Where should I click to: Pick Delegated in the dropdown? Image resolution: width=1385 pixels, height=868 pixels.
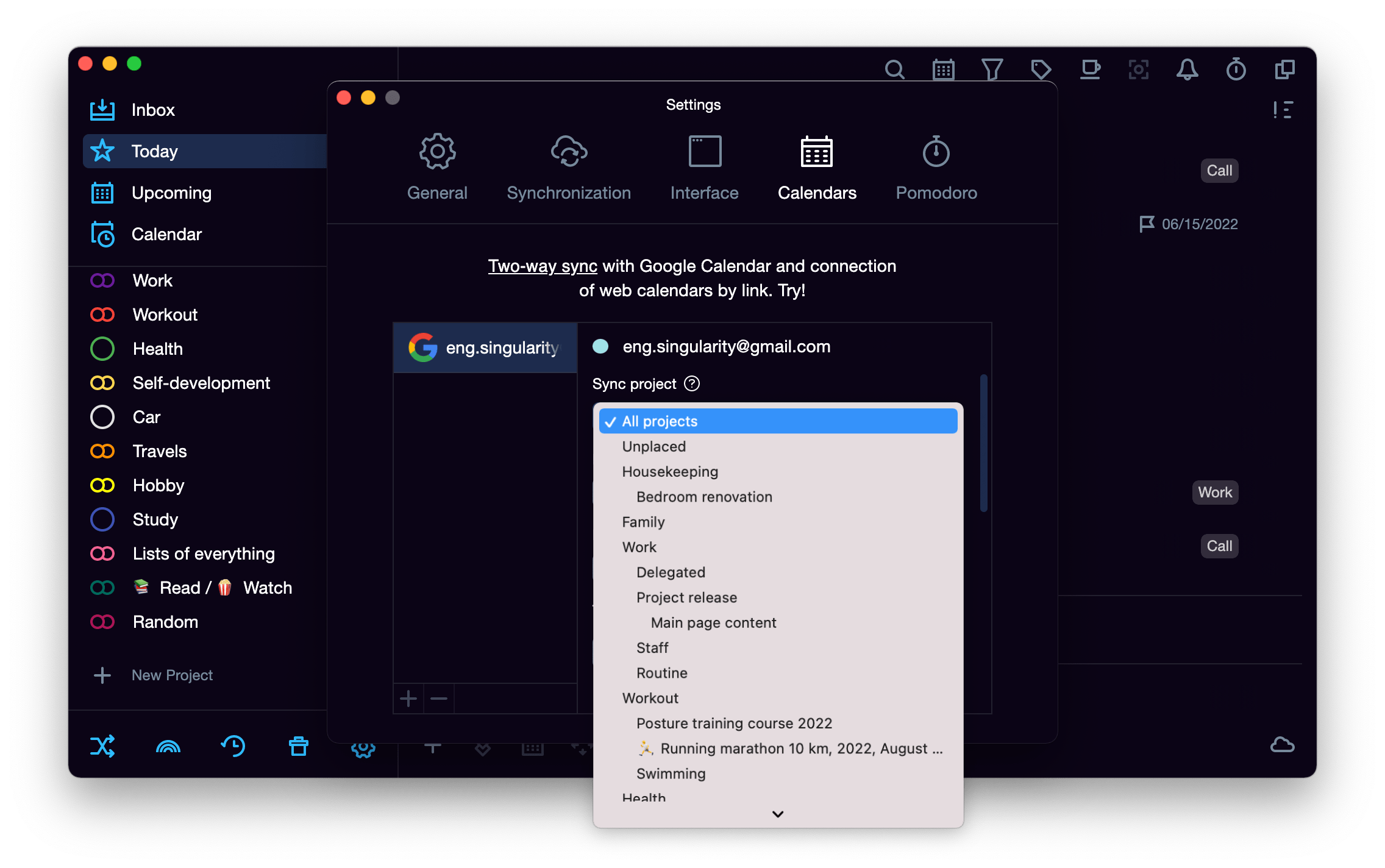point(778,572)
